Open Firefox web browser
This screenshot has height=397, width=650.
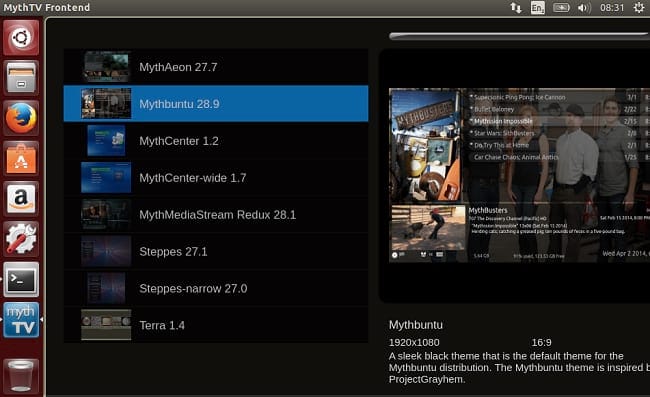click(21, 118)
